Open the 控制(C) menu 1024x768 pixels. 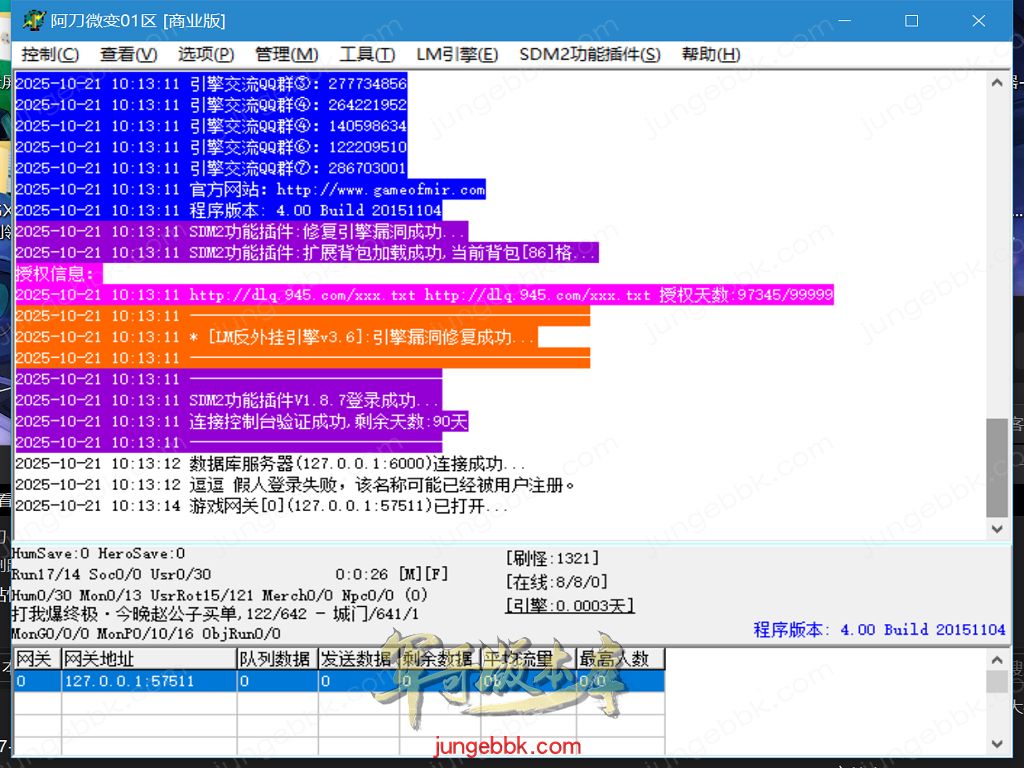[x=50, y=54]
